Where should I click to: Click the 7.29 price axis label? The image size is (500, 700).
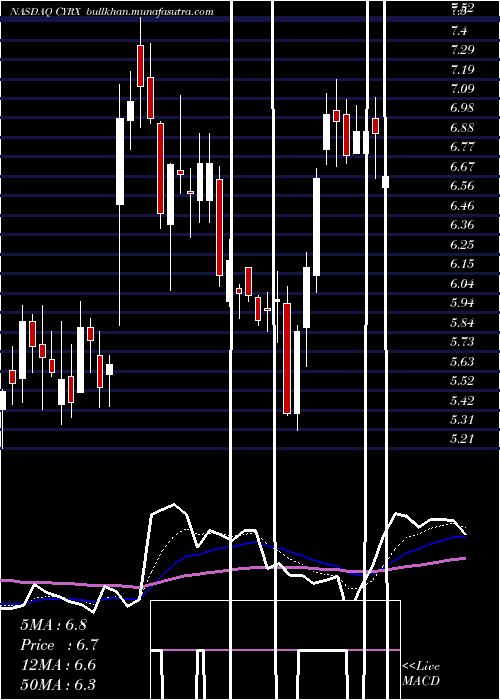click(x=462, y=50)
